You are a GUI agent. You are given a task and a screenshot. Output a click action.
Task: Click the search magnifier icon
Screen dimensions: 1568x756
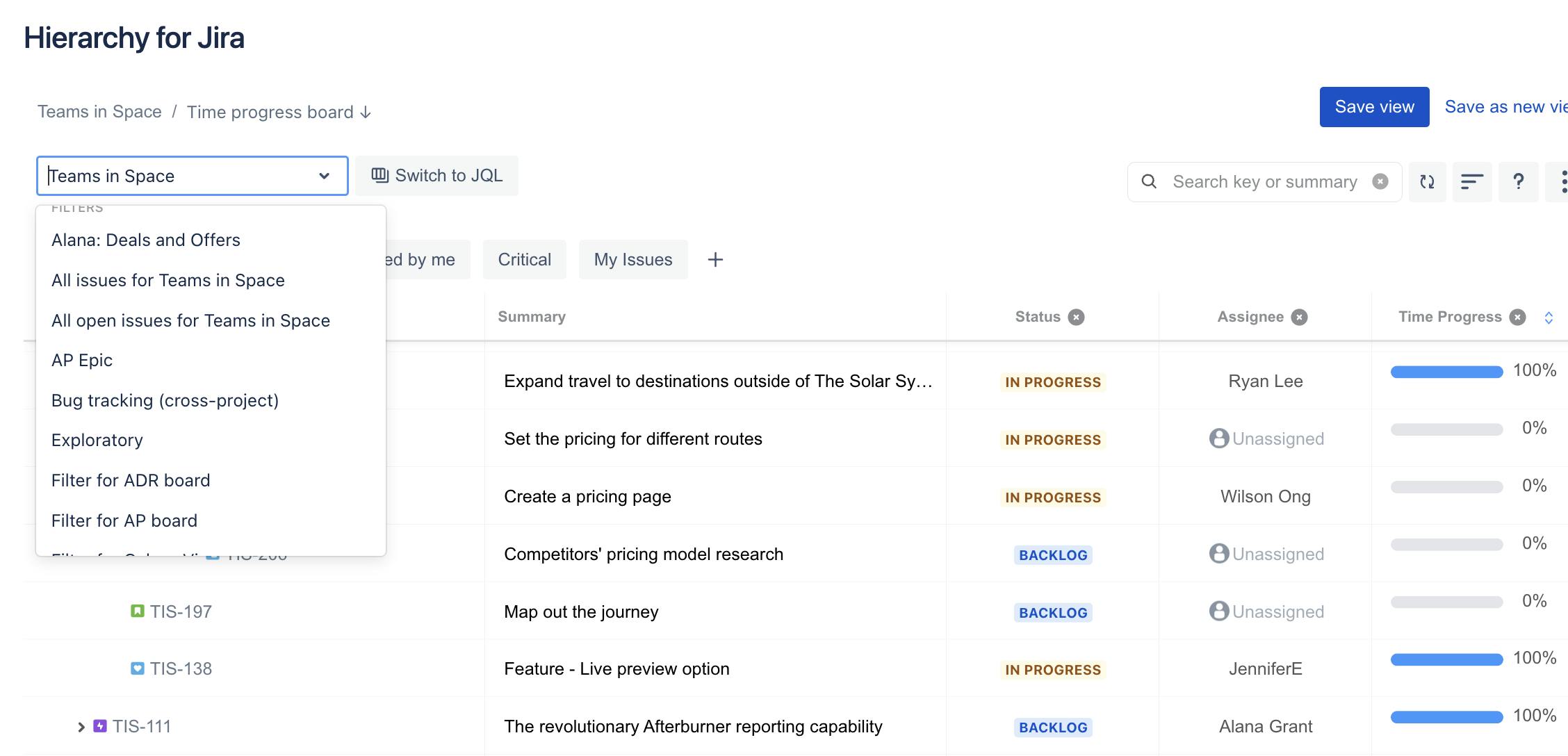pos(1149,181)
